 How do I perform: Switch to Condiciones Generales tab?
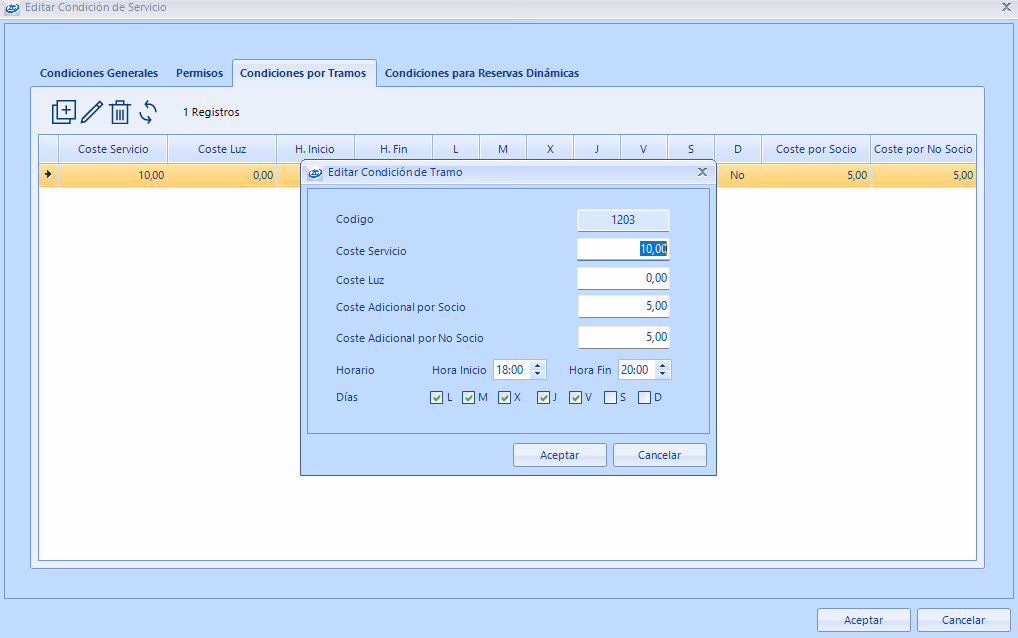[x=99, y=73]
